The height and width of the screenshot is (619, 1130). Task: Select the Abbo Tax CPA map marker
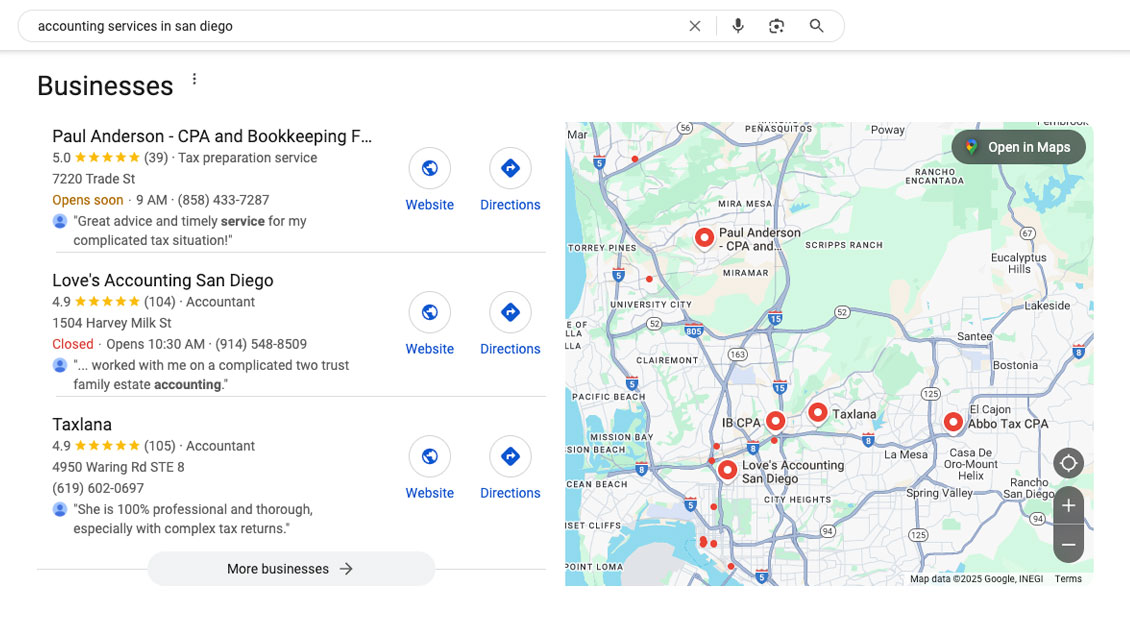[953, 421]
